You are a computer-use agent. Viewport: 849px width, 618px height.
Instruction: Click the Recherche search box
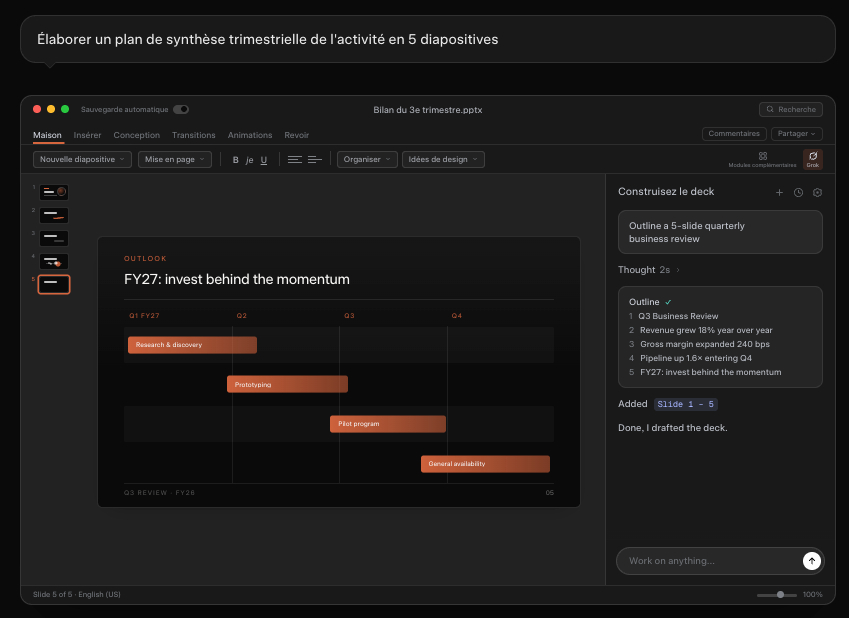[791, 109]
